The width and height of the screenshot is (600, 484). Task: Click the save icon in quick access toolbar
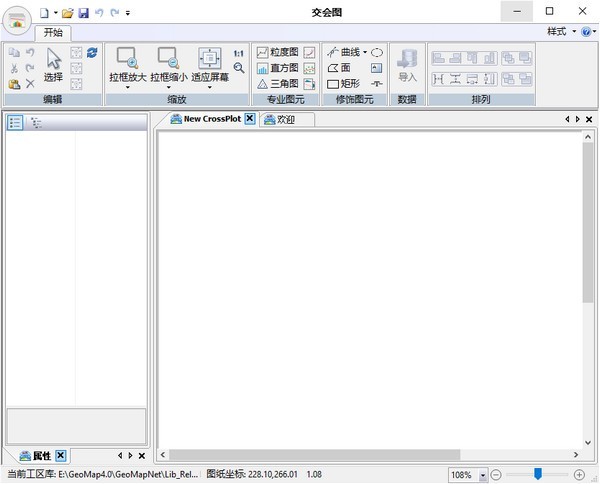83,13
